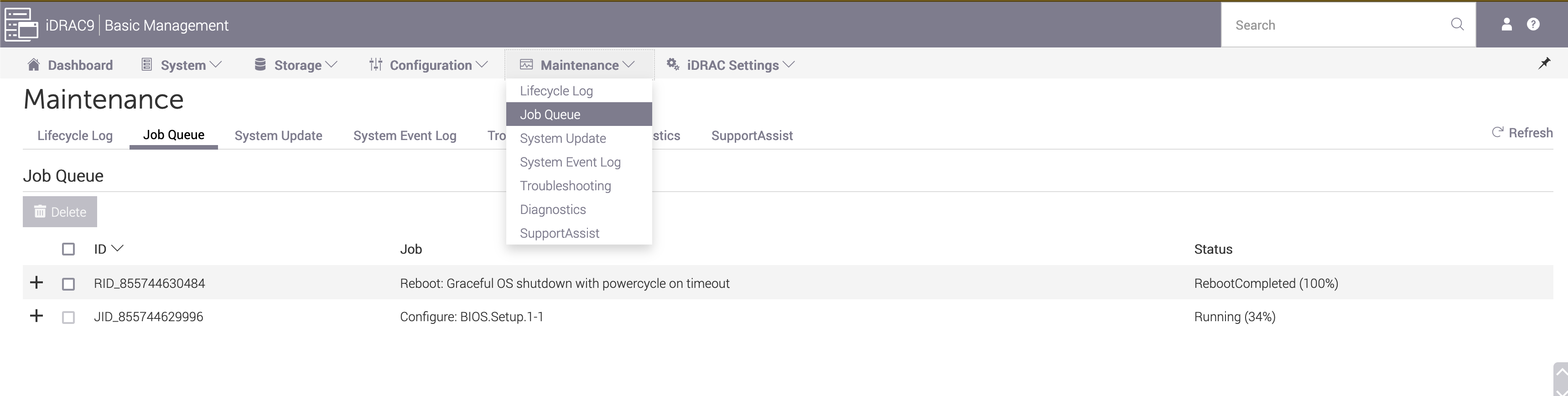Expand the RID_855744630484 reboot job row
Image resolution: width=1568 pixels, height=396 pixels.
(36, 283)
